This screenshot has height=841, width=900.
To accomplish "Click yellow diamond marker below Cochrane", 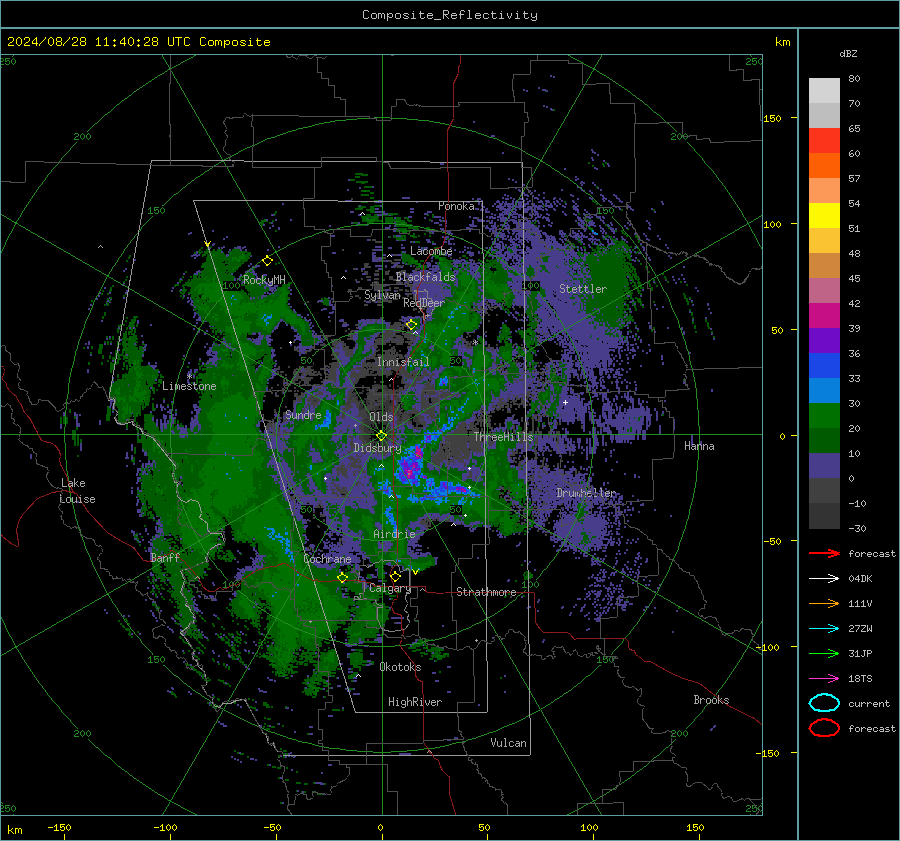I will tap(342, 578).
